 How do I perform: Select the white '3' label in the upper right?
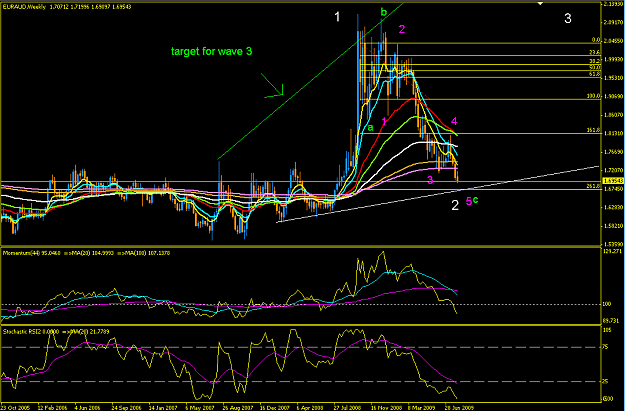[x=568, y=18]
